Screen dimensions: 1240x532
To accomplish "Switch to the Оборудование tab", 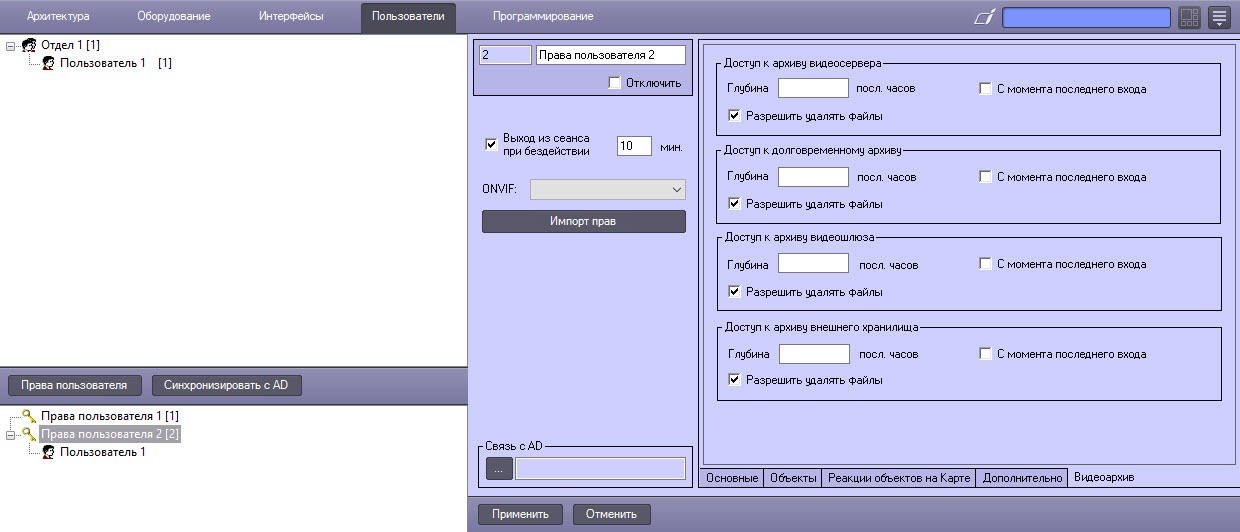I will click(174, 17).
